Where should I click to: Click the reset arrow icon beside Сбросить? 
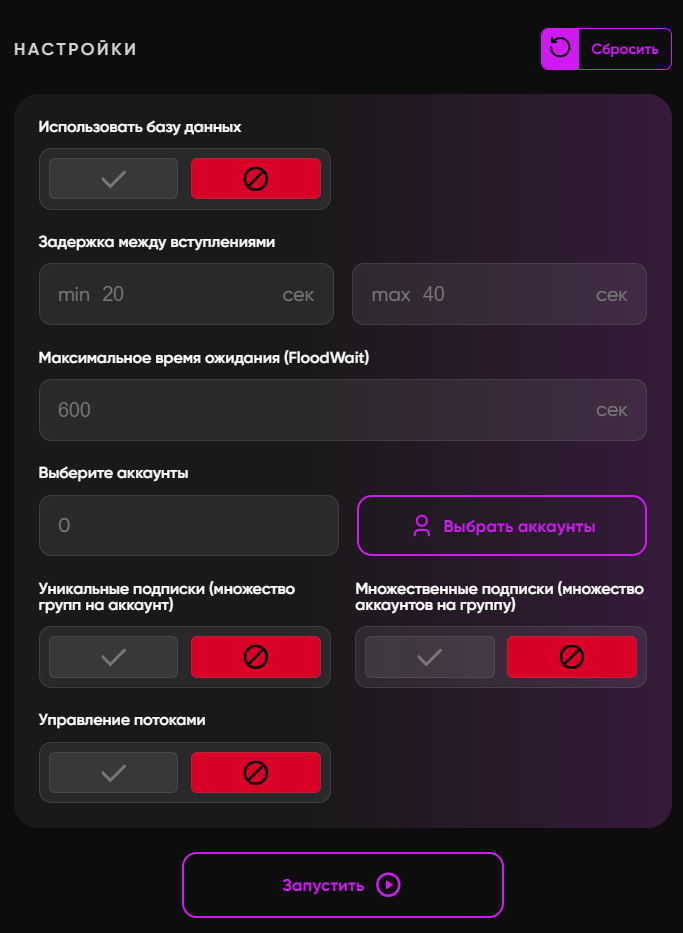pyautogui.click(x=560, y=48)
